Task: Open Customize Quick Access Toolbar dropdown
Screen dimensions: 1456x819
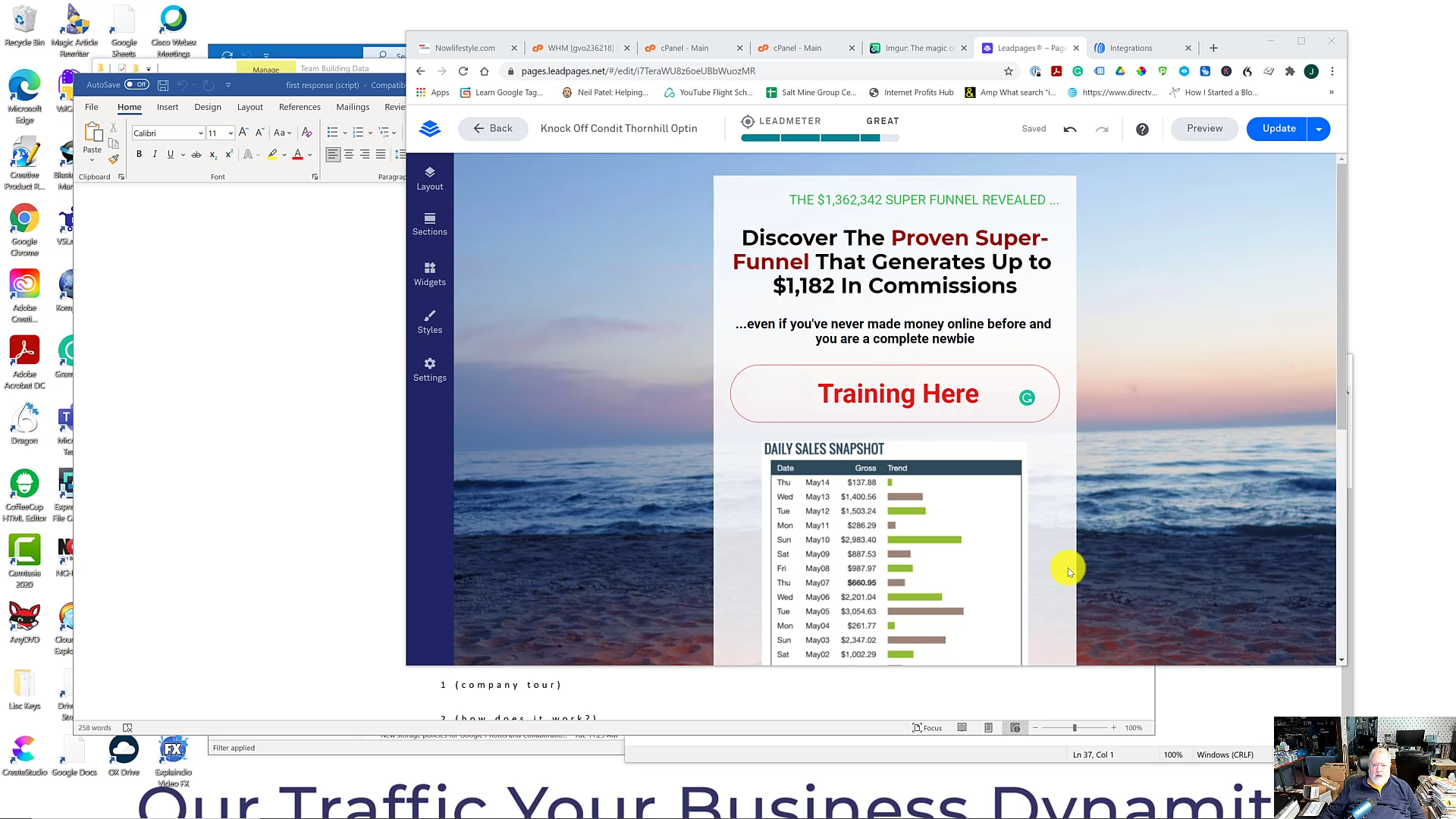Action: [228, 85]
